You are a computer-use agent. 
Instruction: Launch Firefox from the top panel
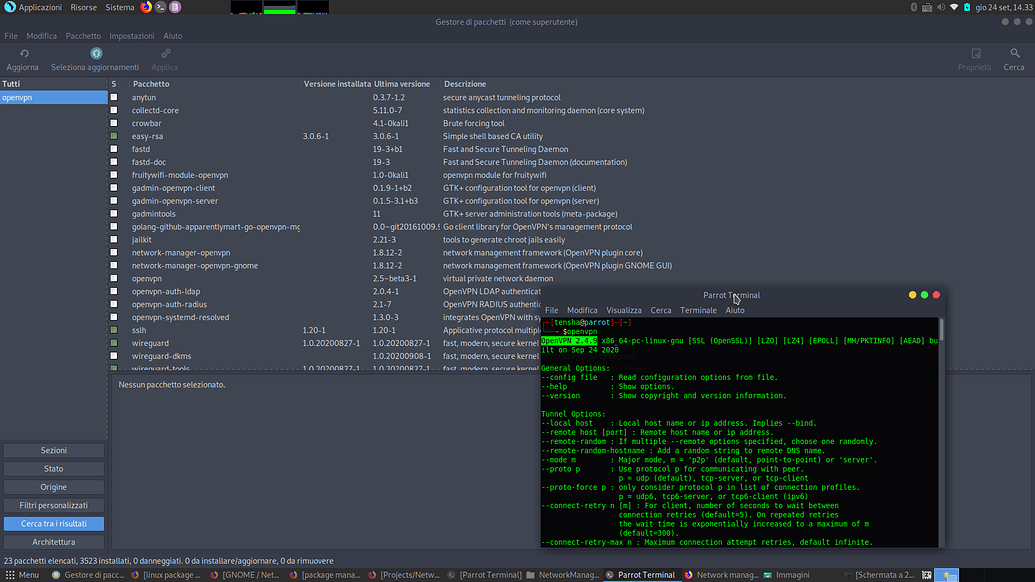146,7
